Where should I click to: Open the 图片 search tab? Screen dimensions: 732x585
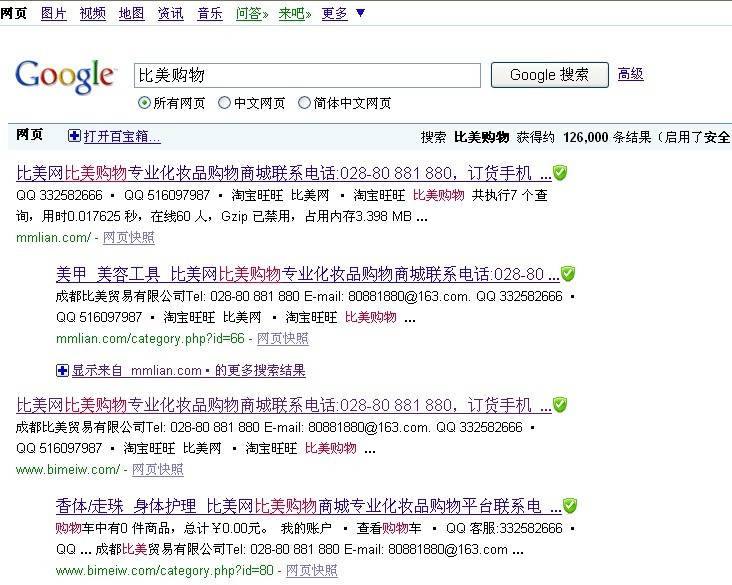(x=54, y=14)
